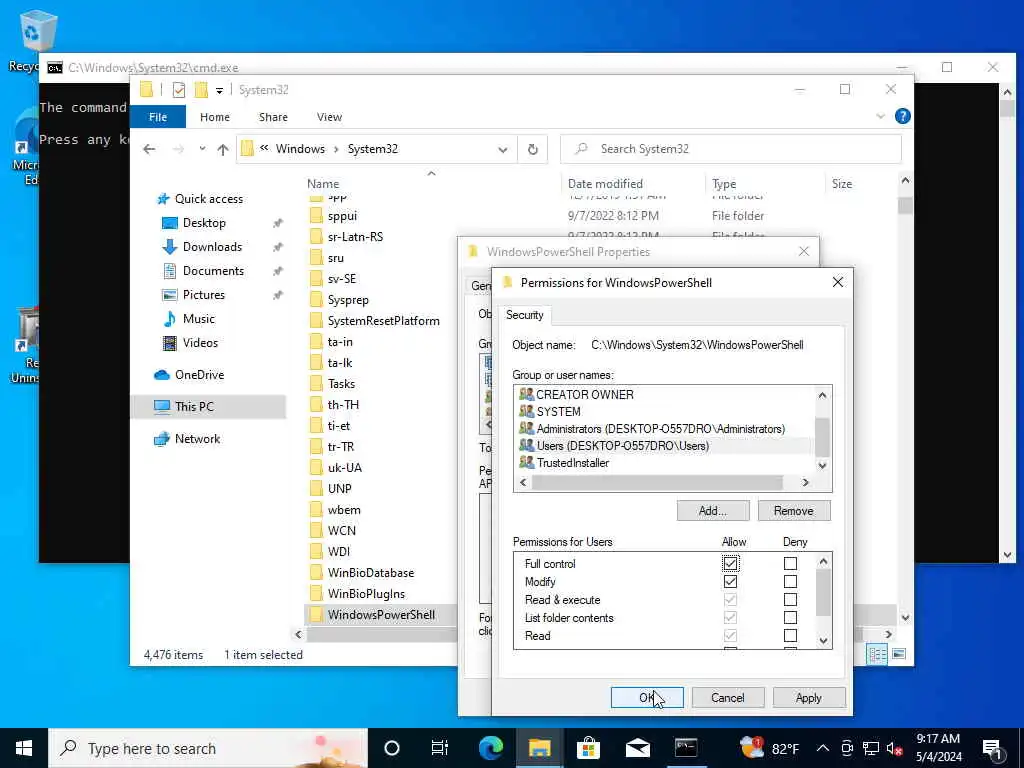
Task: Open the Home ribbon tab
Action: point(215,117)
